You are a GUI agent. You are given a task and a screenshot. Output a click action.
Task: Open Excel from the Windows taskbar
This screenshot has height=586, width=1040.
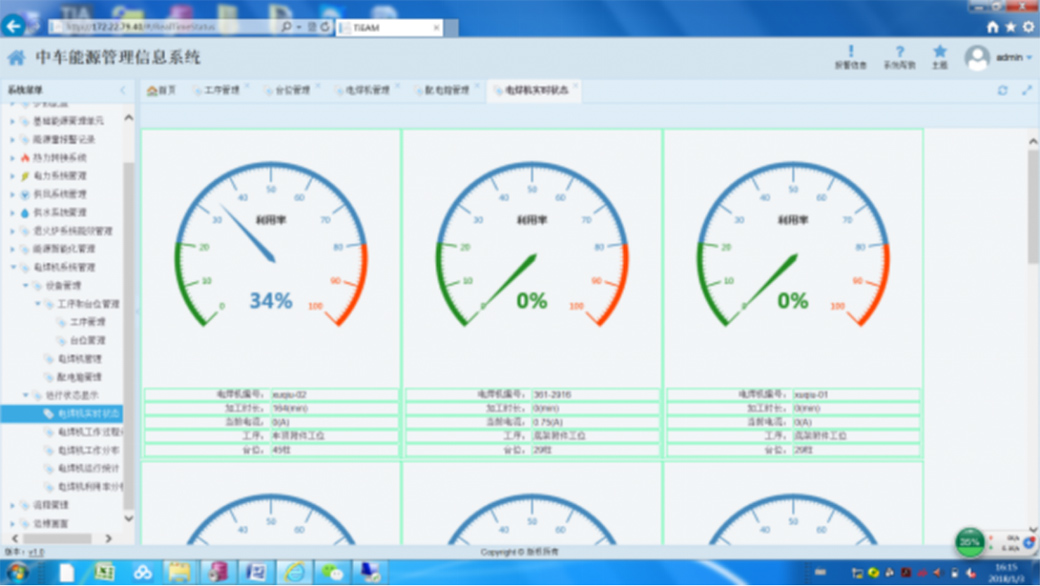click(x=103, y=571)
